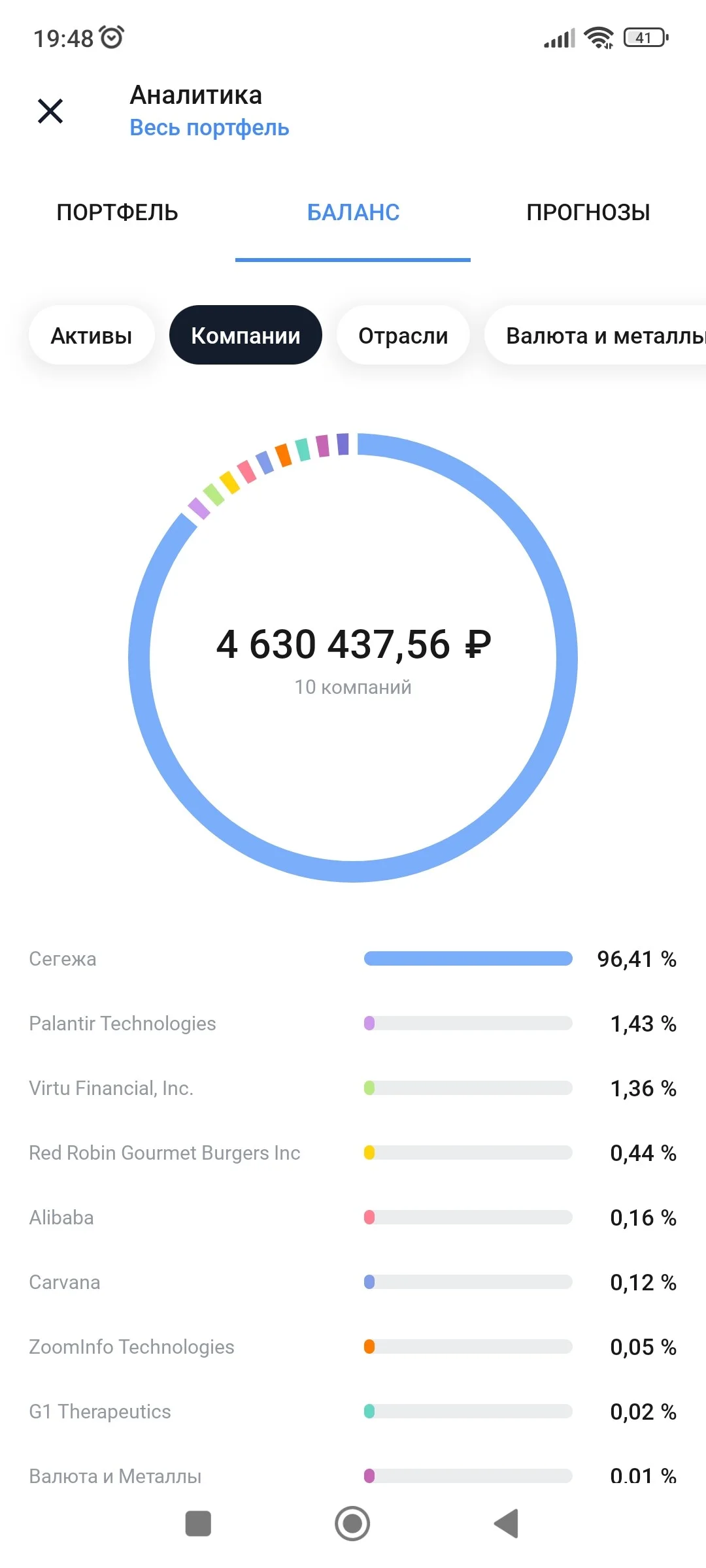Select the Валюта и металлы chip
The width and height of the screenshot is (706, 1568).
pos(595,335)
